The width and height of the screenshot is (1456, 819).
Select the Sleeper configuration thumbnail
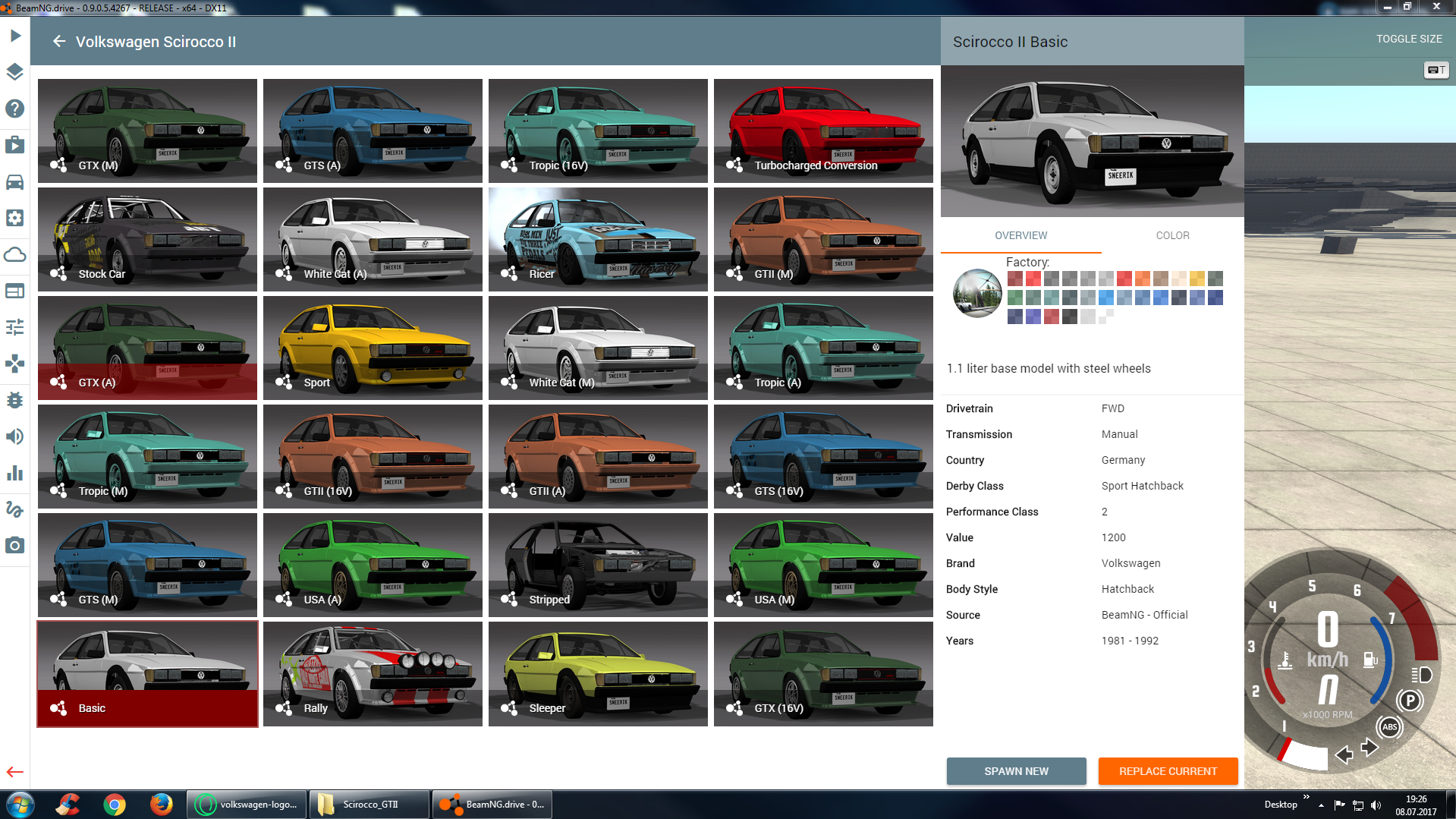point(598,674)
